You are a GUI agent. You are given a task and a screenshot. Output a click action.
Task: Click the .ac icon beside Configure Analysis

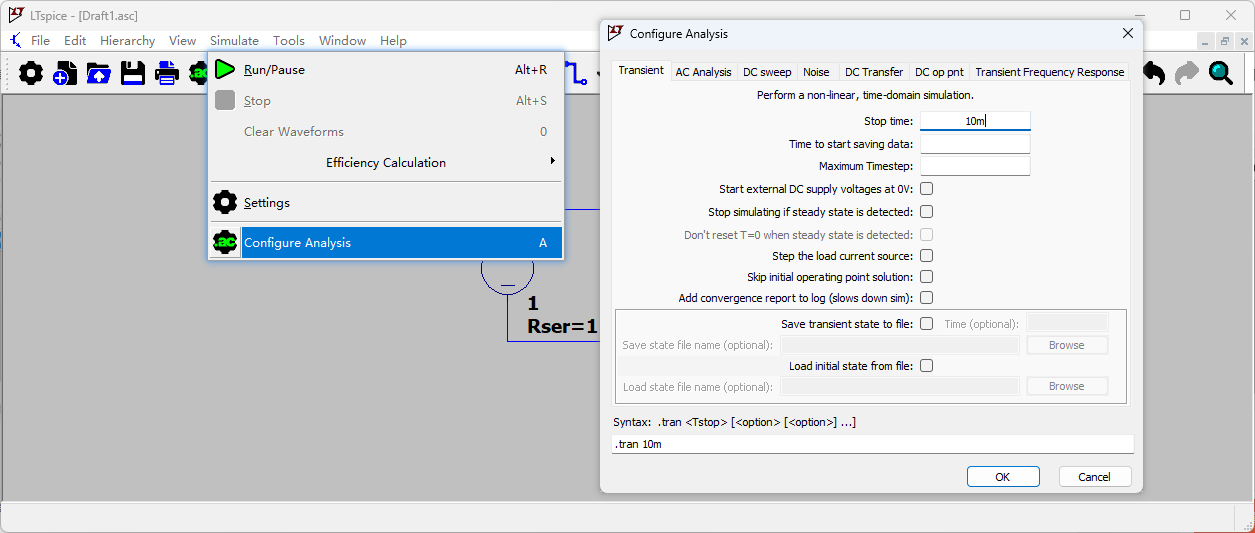[225, 243]
